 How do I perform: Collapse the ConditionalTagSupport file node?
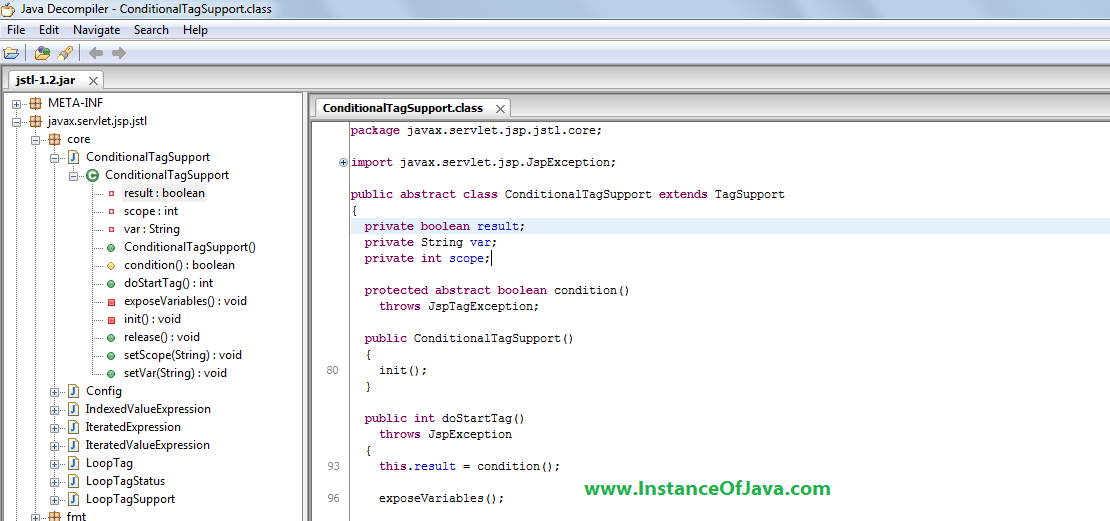click(x=55, y=158)
